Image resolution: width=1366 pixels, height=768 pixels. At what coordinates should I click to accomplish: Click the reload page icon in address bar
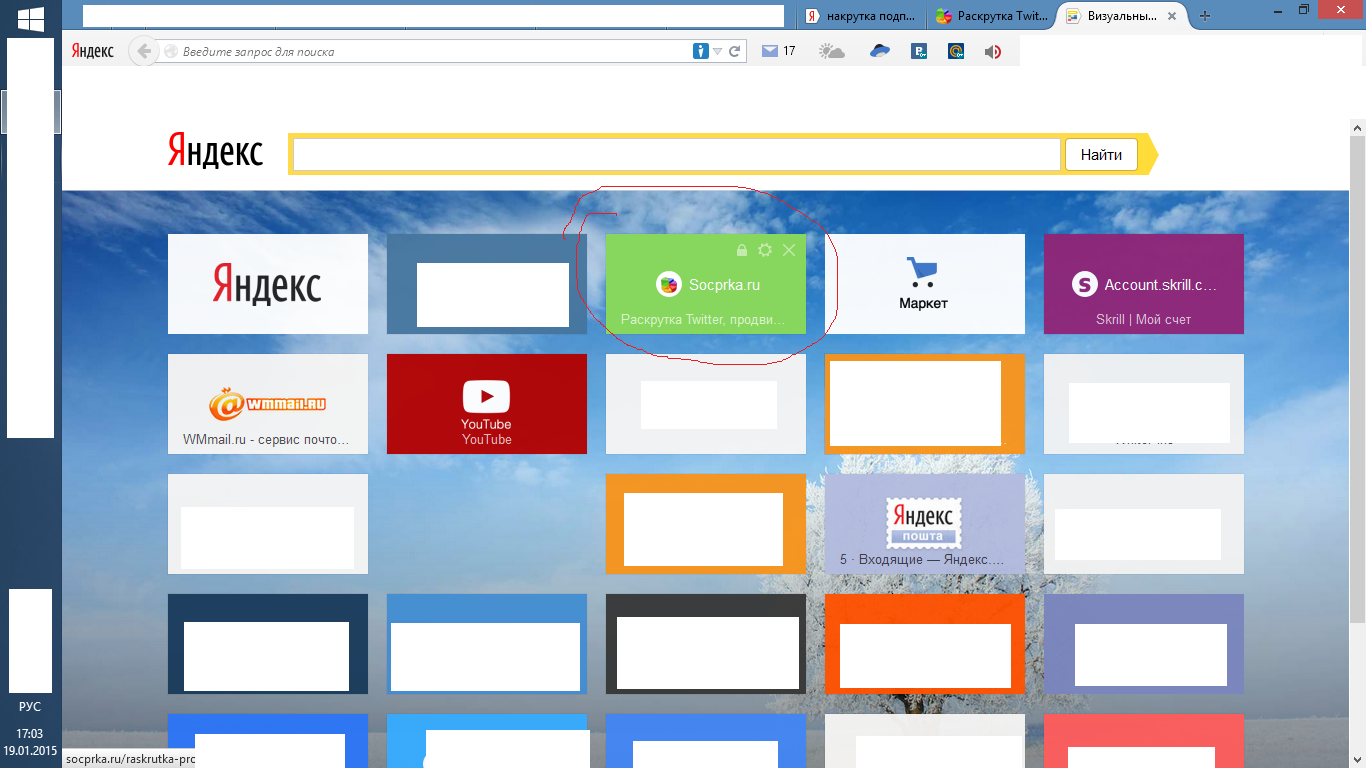(735, 51)
